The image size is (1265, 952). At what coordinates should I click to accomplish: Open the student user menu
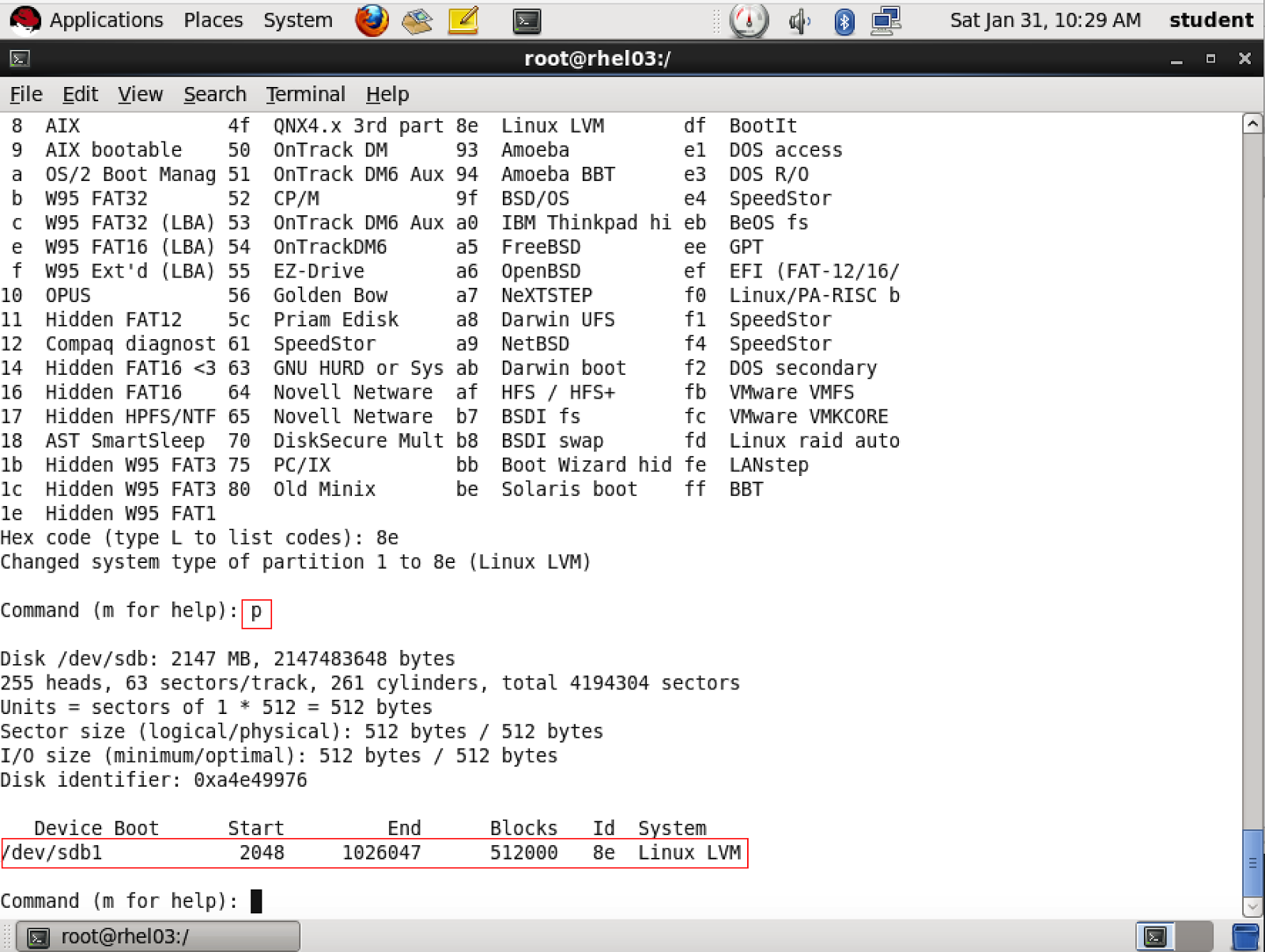(x=1211, y=20)
